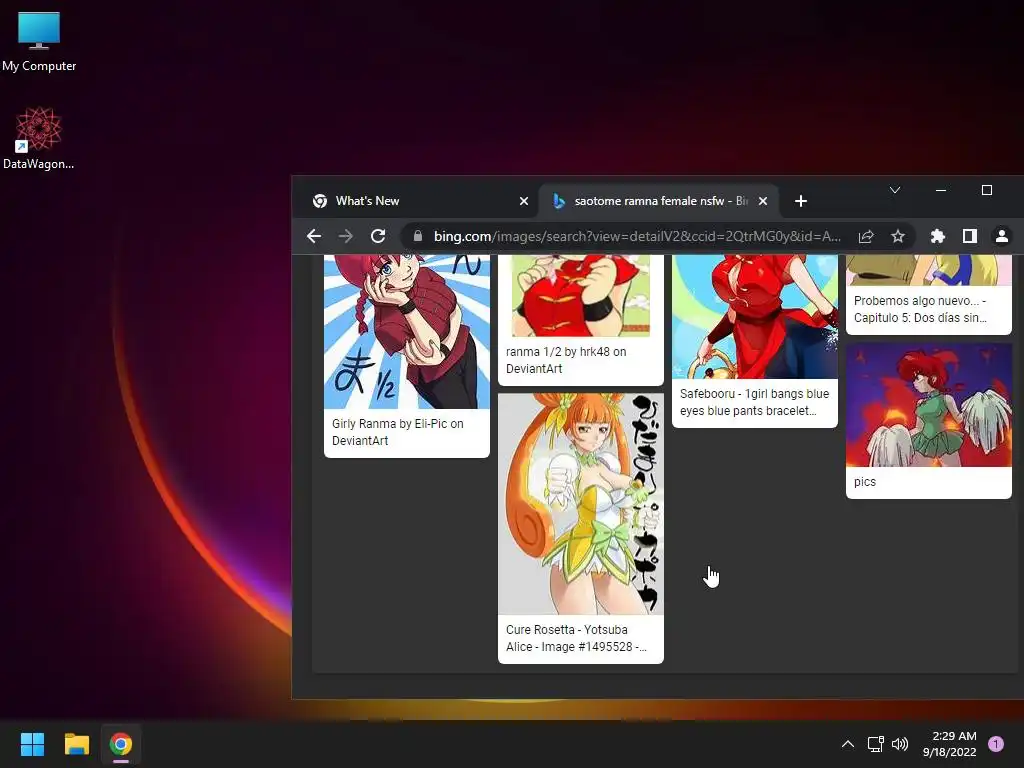Close the Bing search tab

point(763,201)
